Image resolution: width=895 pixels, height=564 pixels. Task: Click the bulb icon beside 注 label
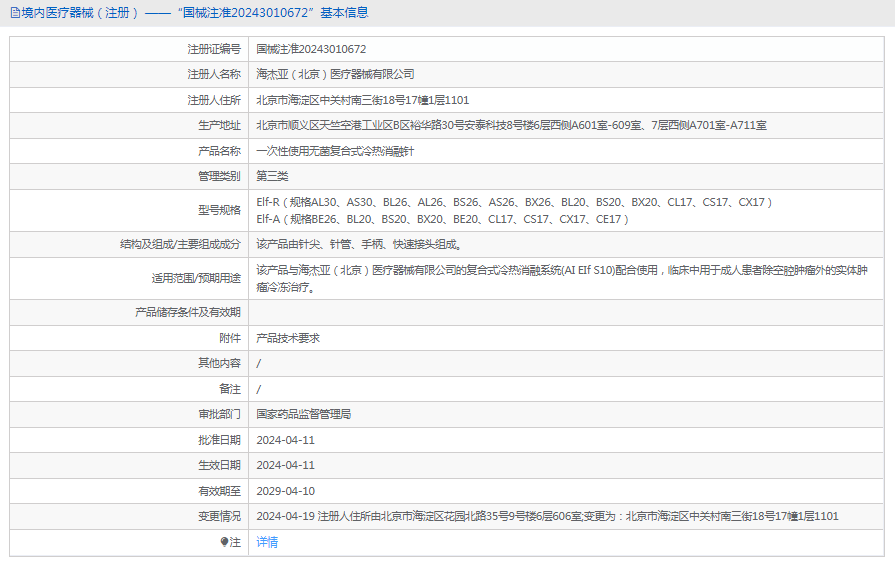point(224,542)
